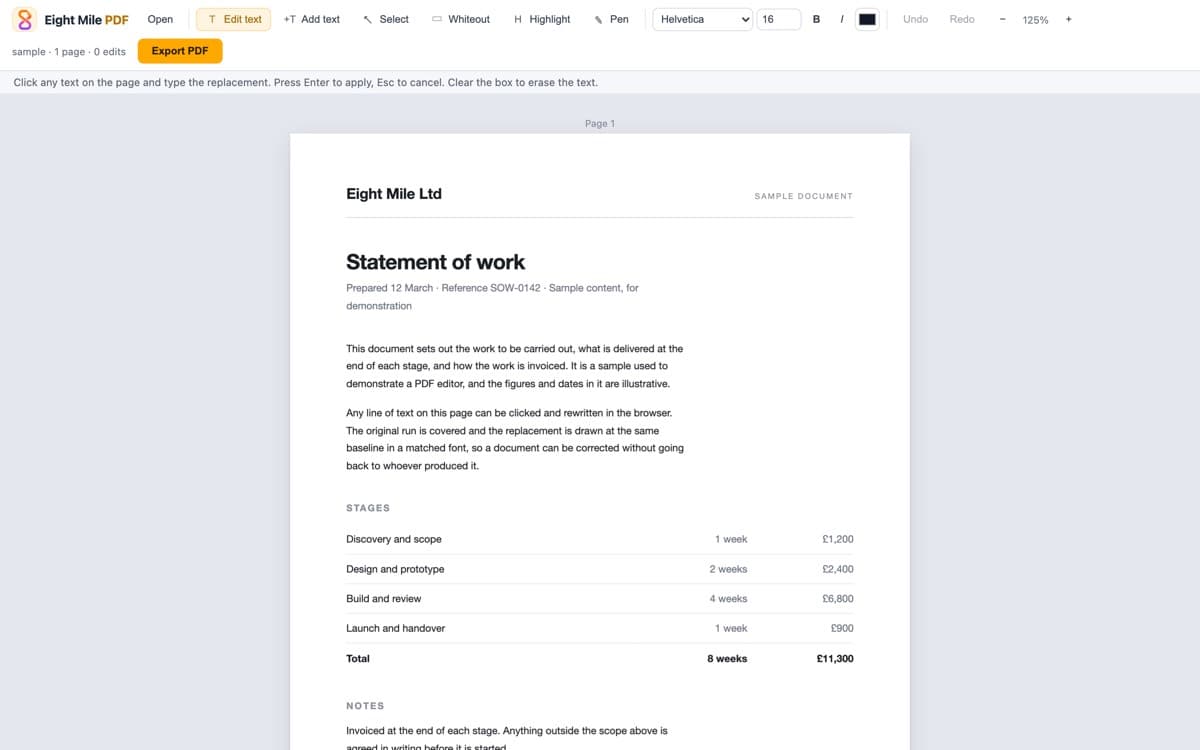This screenshot has height=750, width=1200.
Task: Click the SAMPLE DOCUMENT label
Action: 803,196
